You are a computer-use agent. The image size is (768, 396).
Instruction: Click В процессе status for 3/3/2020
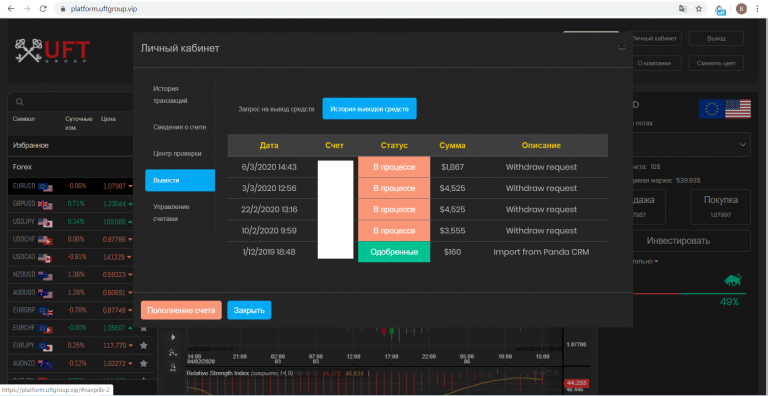[394, 188]
